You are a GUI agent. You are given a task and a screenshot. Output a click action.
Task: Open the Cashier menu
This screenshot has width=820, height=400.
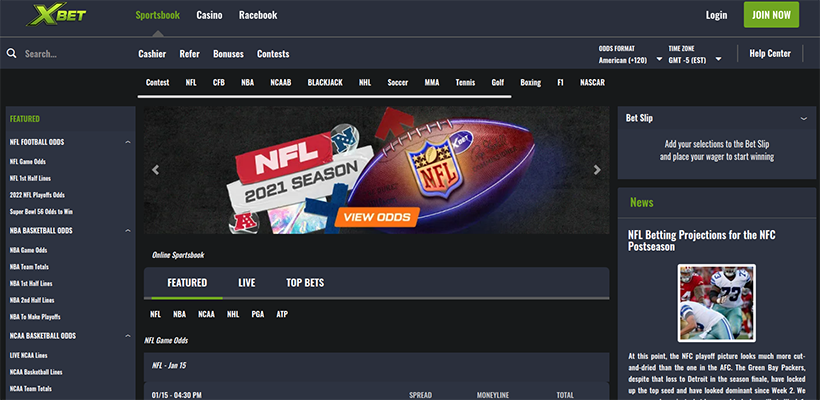(x=152, y=54)
